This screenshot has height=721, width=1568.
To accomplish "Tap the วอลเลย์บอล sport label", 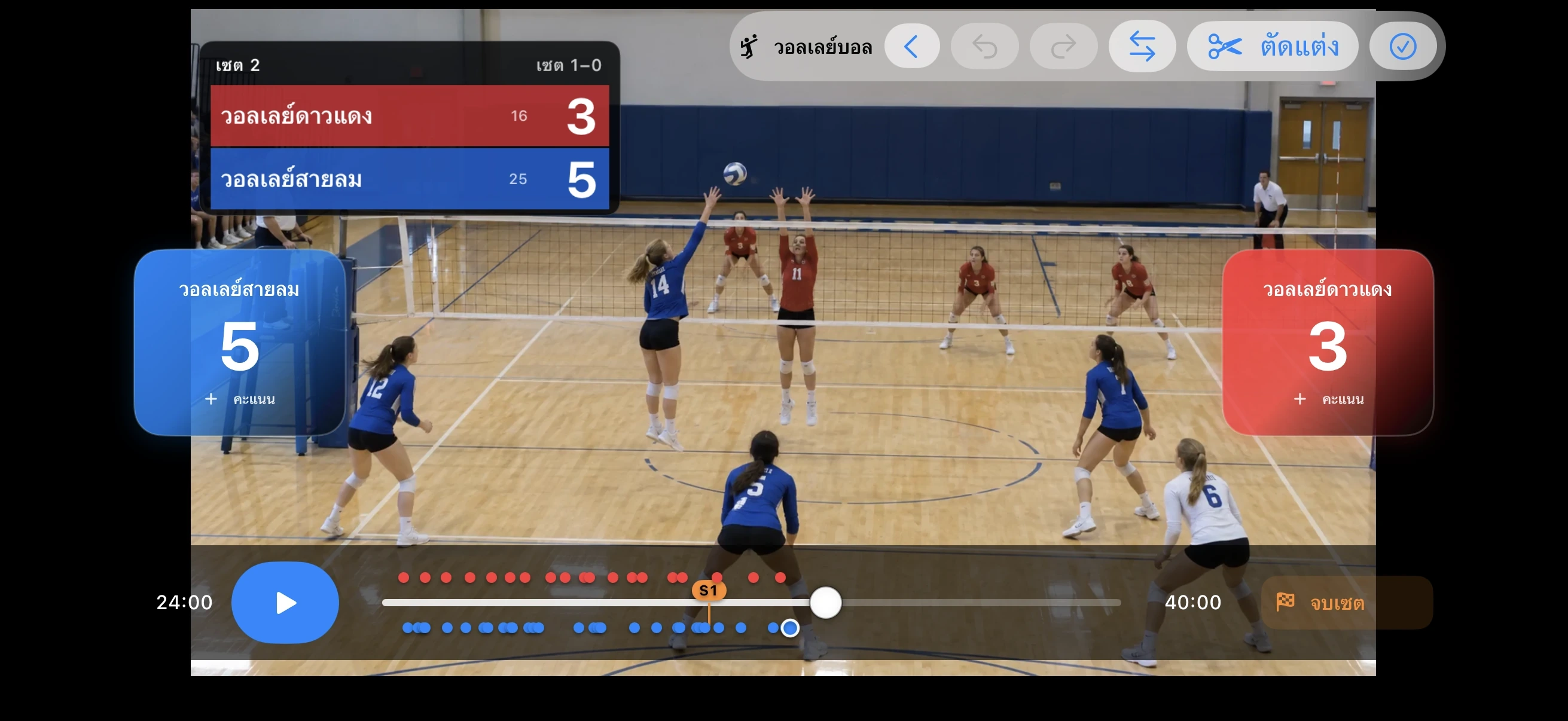I will click(x=822, y=47).
